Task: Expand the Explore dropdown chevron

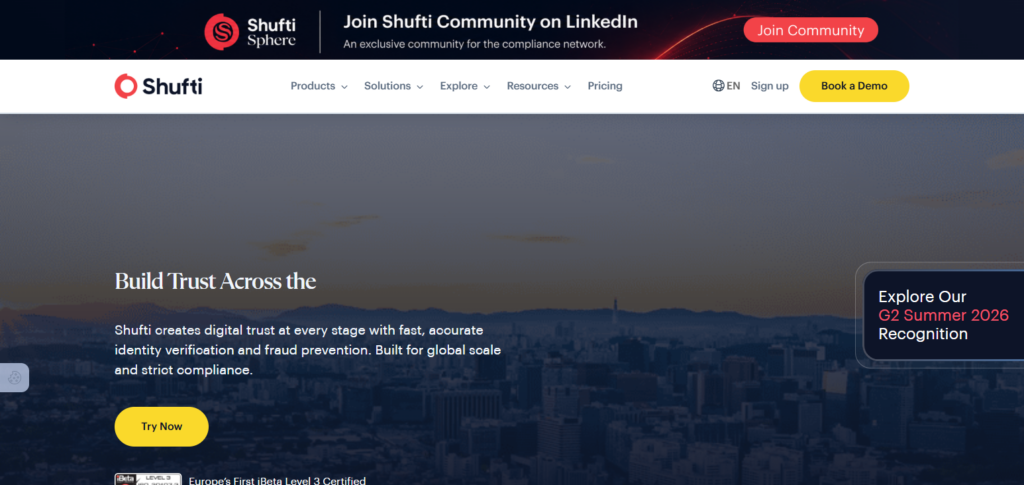Action: point(487,87)
